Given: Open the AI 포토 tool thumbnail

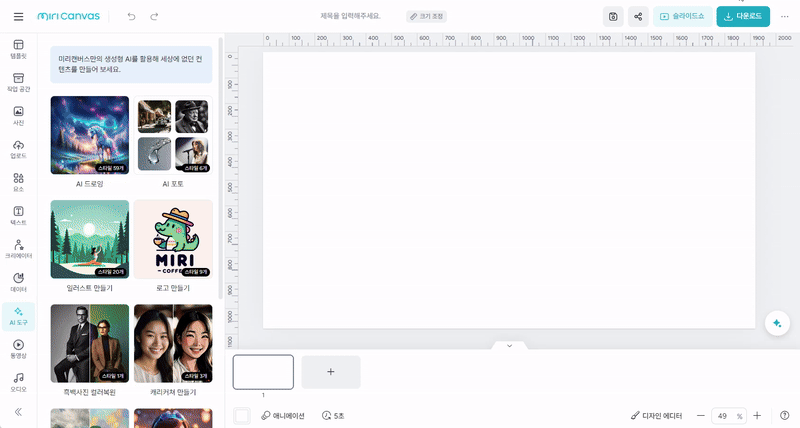Looking at the screenshot, I should tap(173, 135).
